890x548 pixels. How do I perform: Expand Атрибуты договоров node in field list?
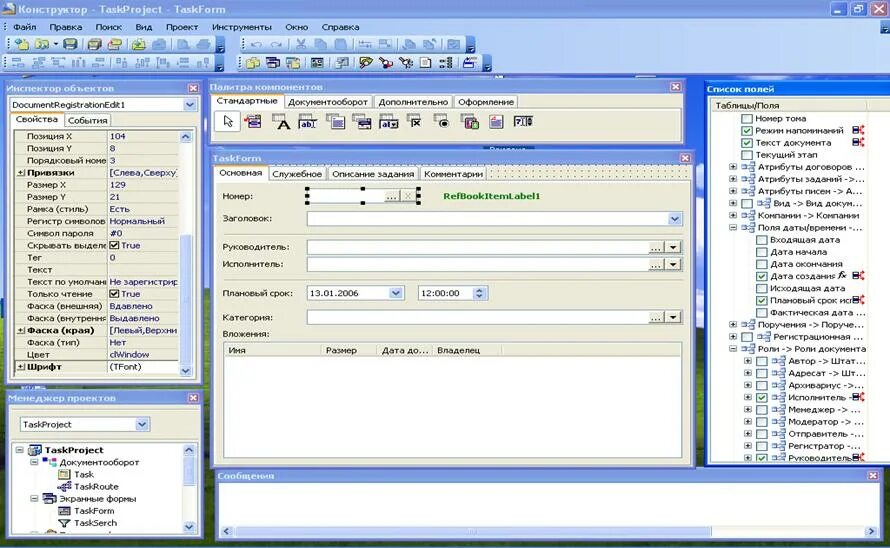point(733,167)
